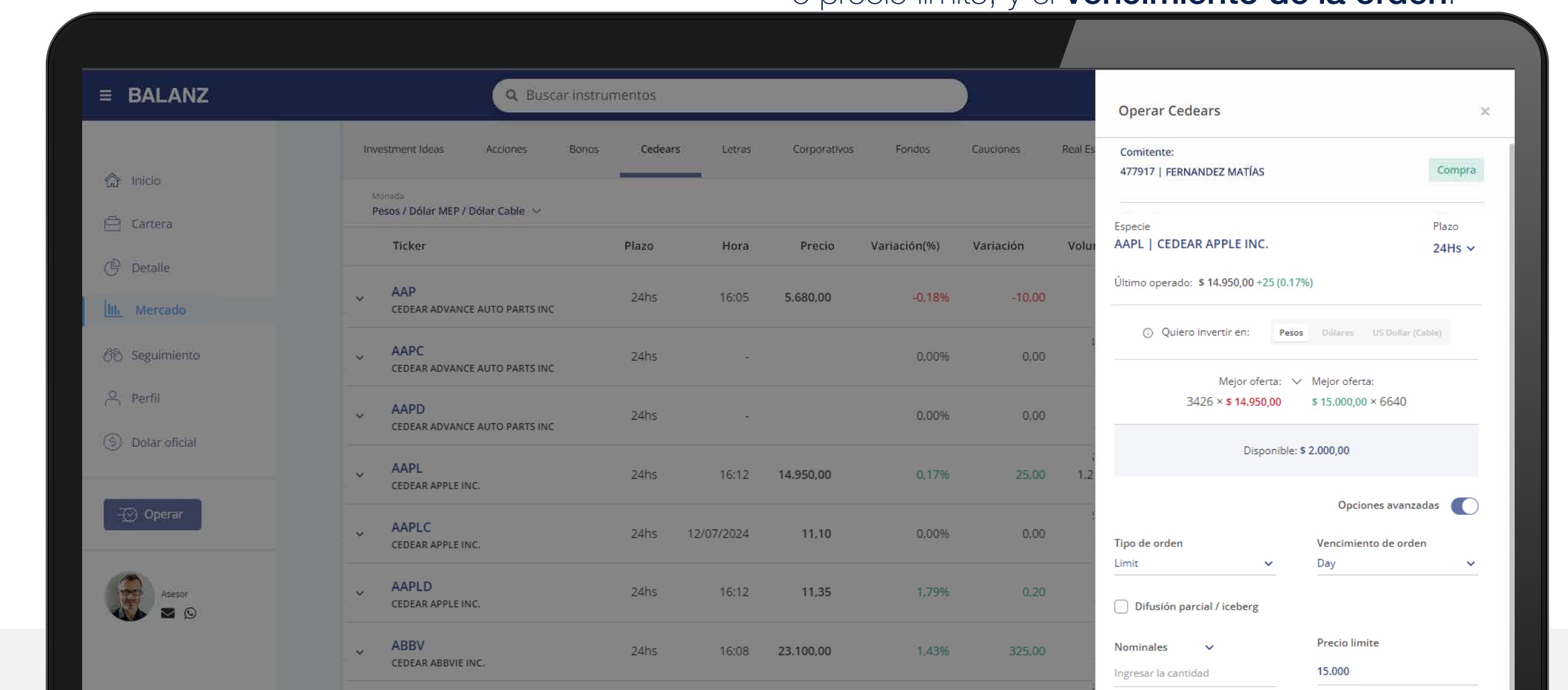Click the BALANZ logo

[168, 95]
